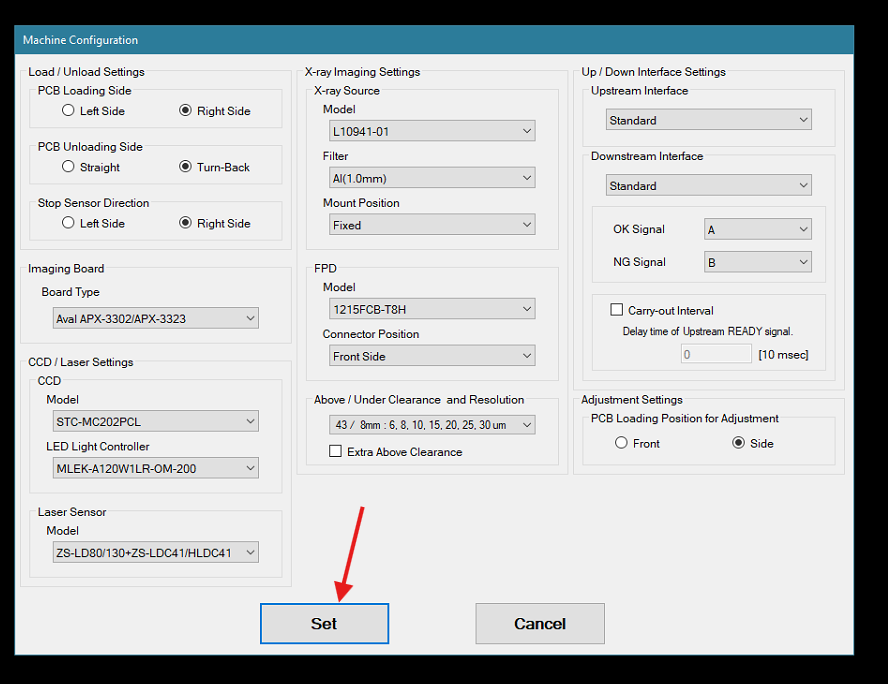Open the Laser Sensor Model dropdown

tap(156, 553)
